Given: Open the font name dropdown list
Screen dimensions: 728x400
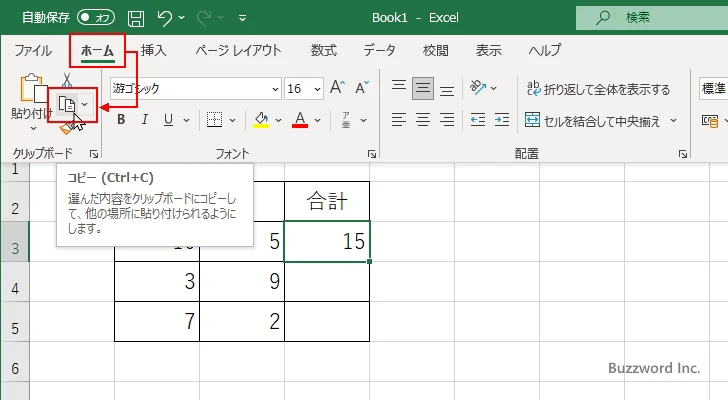Looking at the screenshot, I should 275,89.
